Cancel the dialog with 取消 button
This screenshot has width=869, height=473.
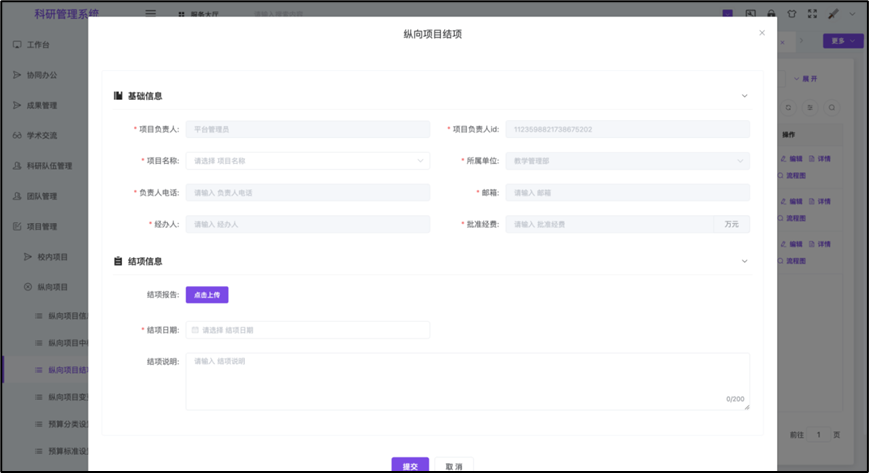coord(454,466)
